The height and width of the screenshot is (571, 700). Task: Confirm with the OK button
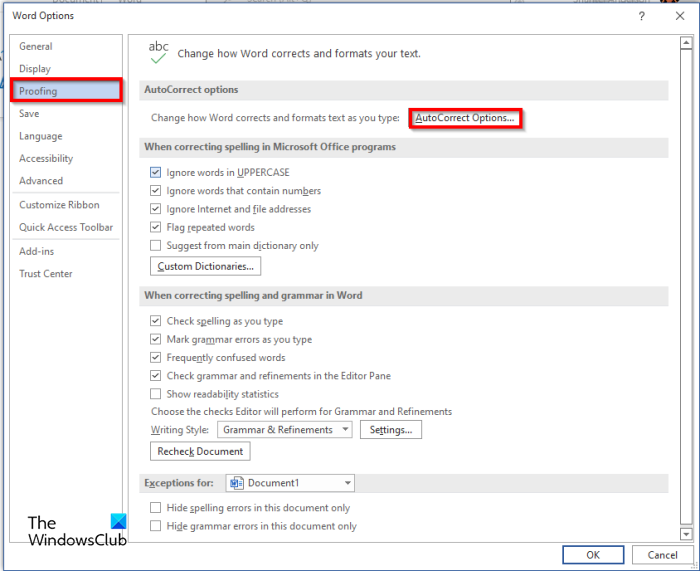(x=593, y=555)
